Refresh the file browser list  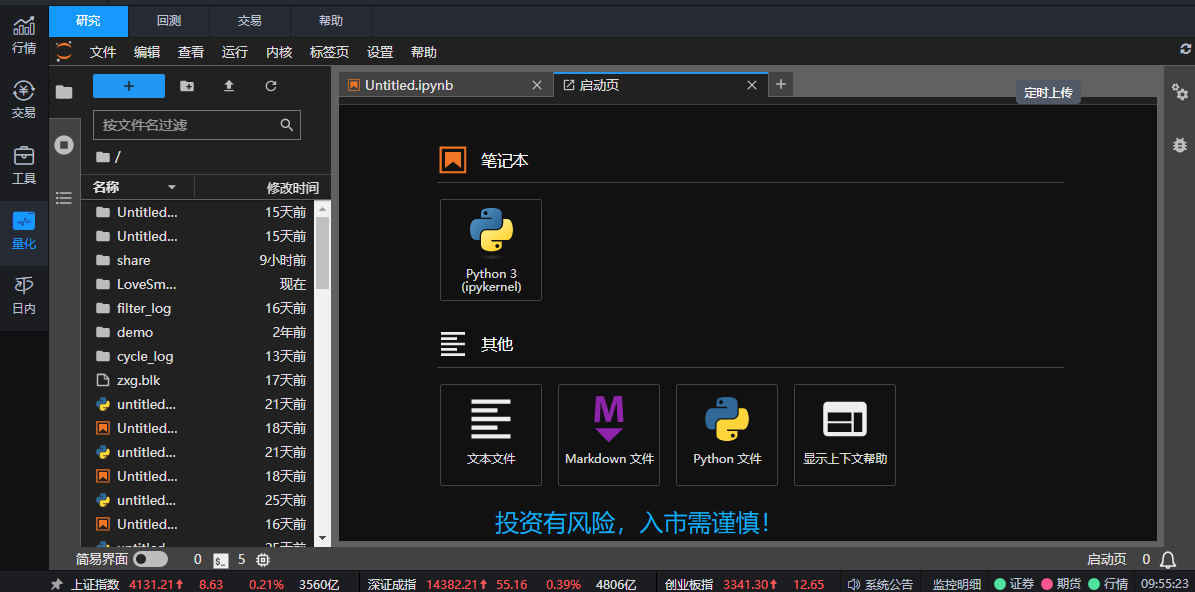click(x=271, y=86)
